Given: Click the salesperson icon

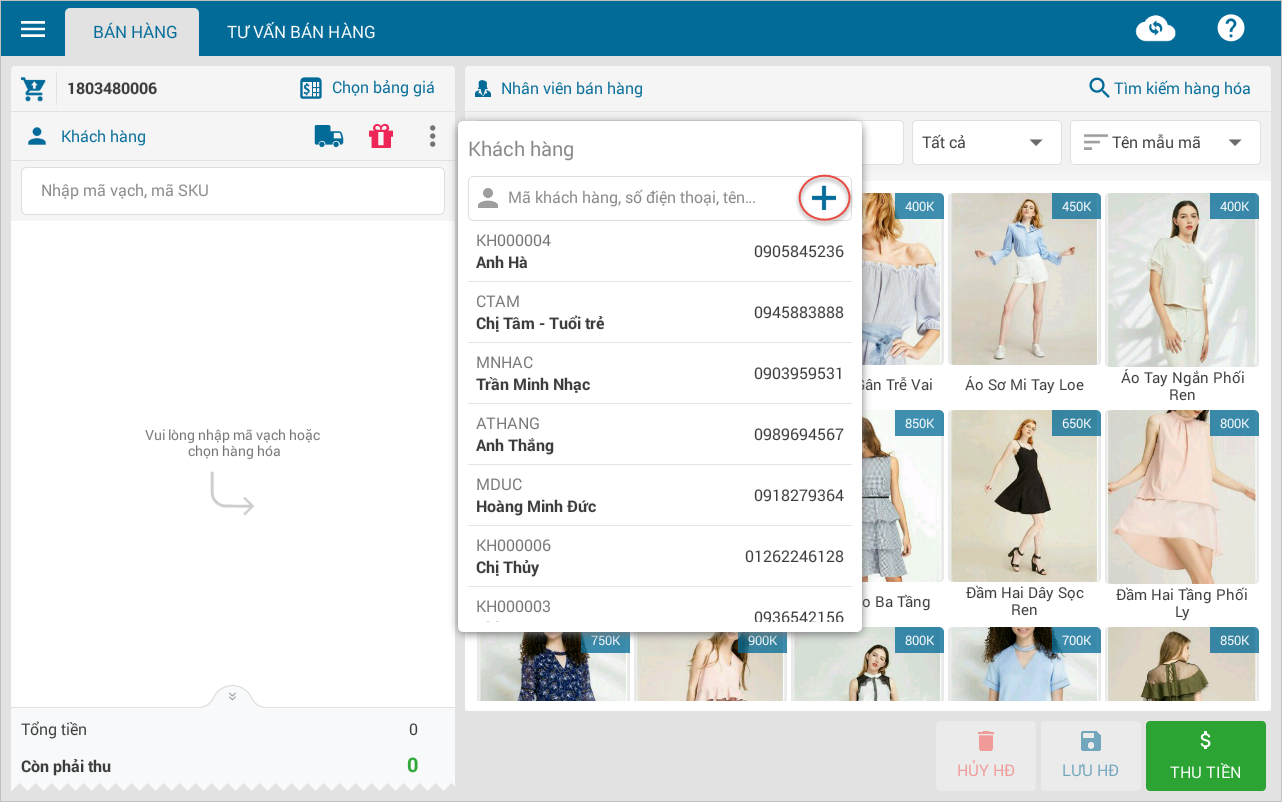Looking at the screenshot, I should tap(483, 88).
